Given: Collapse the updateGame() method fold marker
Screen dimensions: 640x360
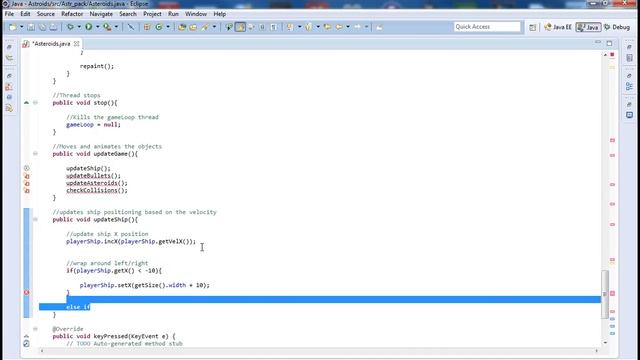Looking at the screenshot, I should (x=36, y=154).
